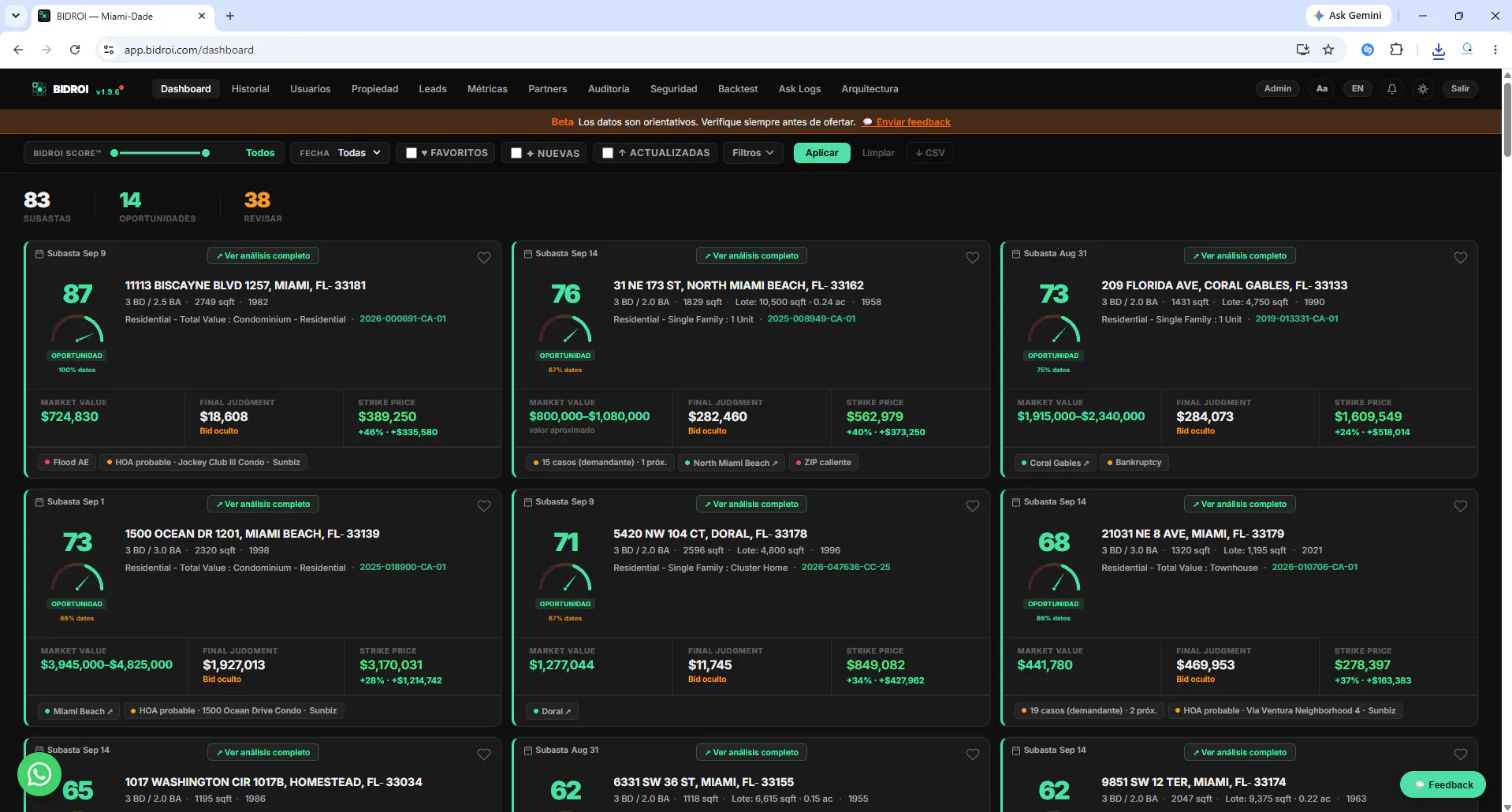Image resolution: width=1512 pixels, height=812 pixels.
Task: Favorite the 31 NE 173 St listing heart
Action: [x=973, y=258]
